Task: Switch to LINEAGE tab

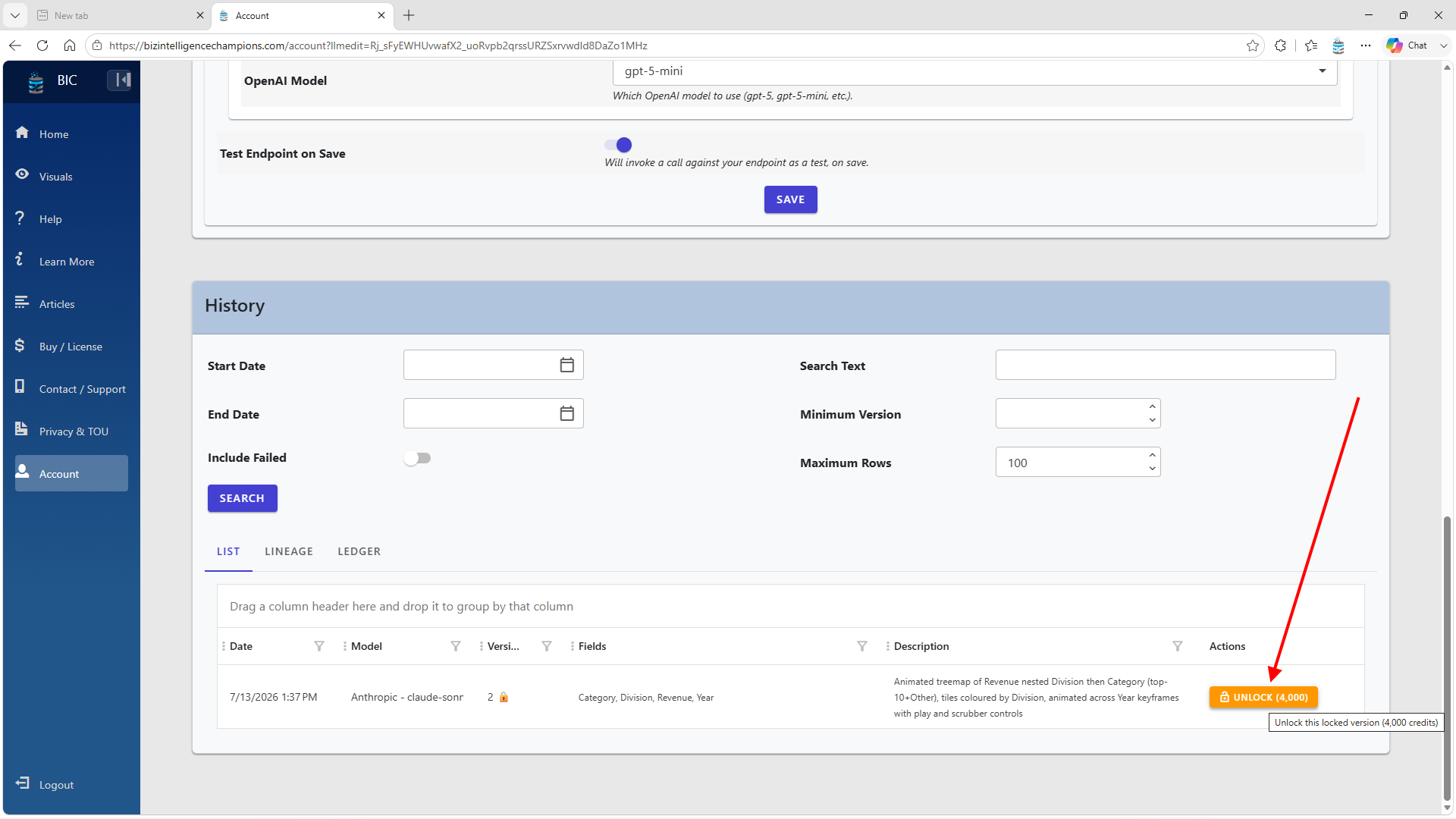Action: tap(289, 551)
